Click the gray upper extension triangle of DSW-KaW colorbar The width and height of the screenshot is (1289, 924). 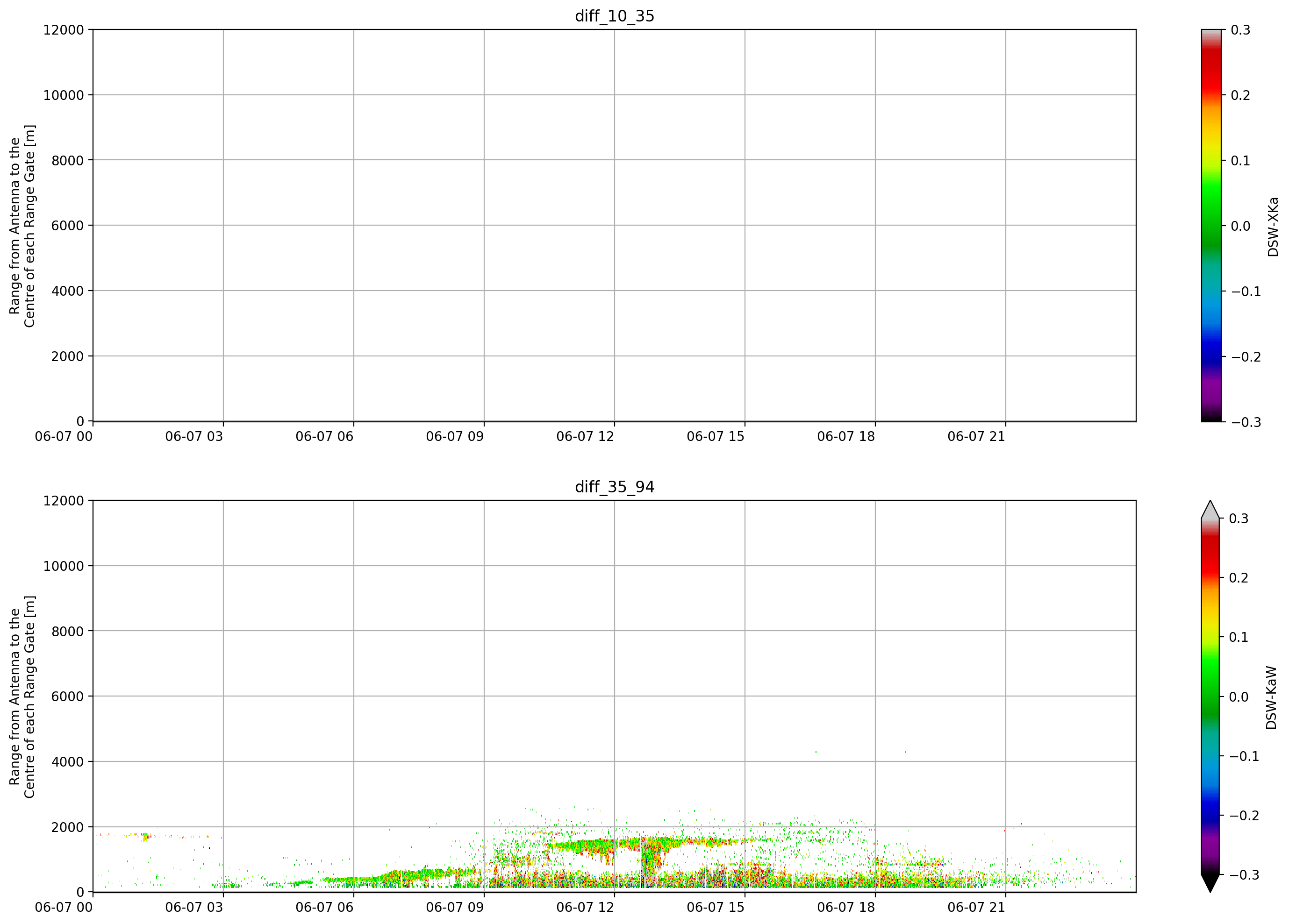tap(1210, 510)
